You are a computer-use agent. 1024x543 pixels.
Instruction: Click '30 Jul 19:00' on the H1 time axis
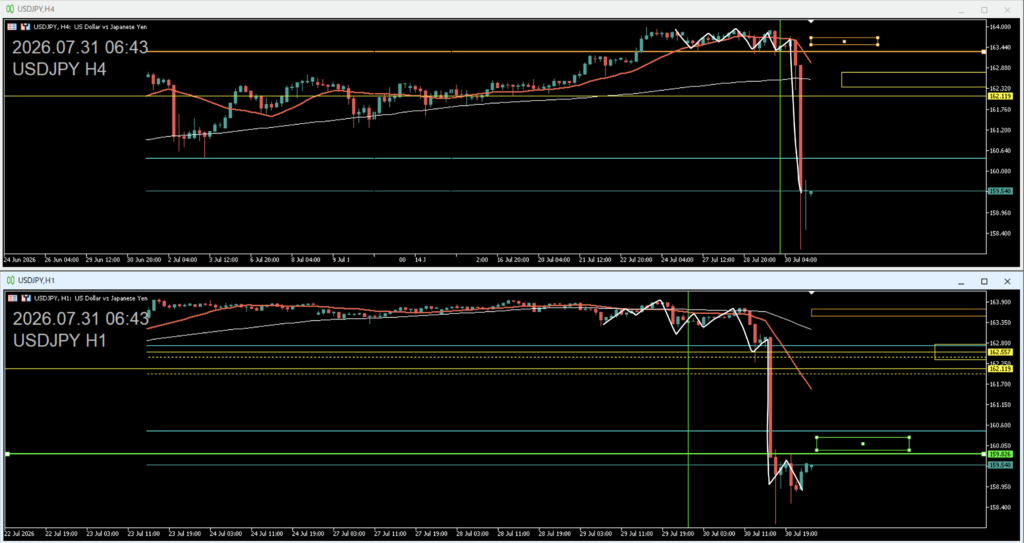click(x=801, y=533)
